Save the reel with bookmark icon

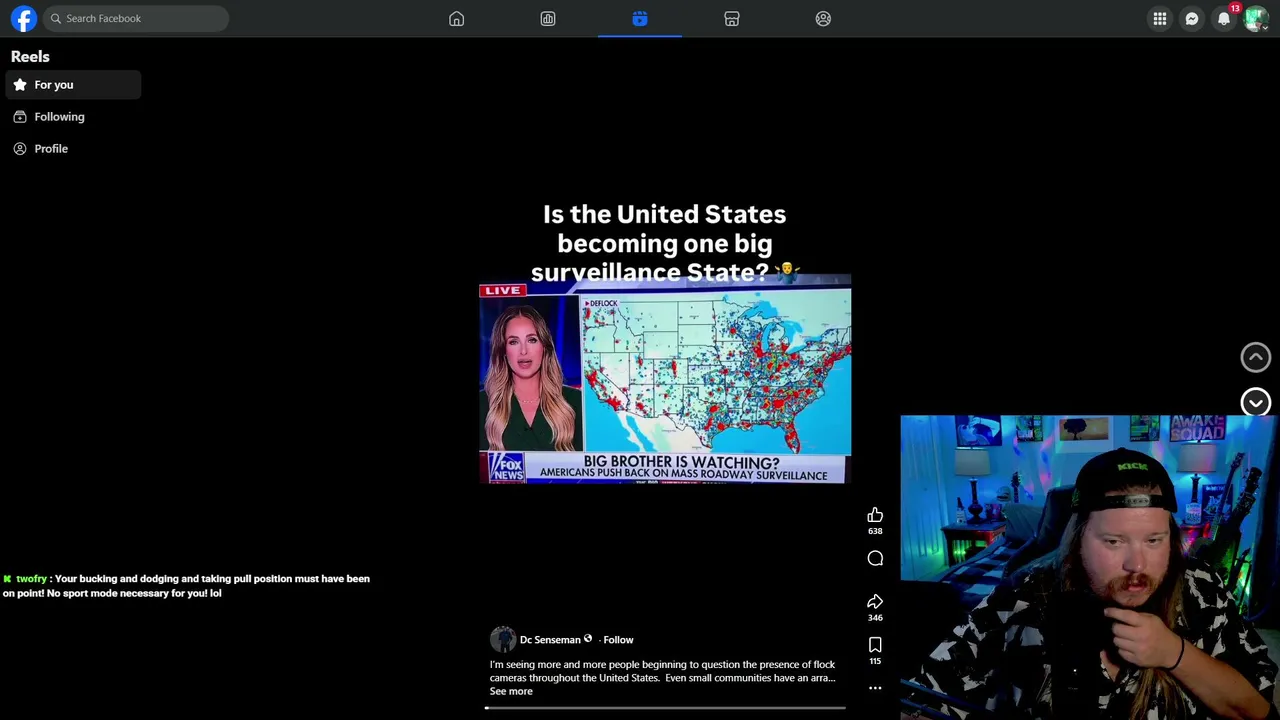(x=875, y=645)
